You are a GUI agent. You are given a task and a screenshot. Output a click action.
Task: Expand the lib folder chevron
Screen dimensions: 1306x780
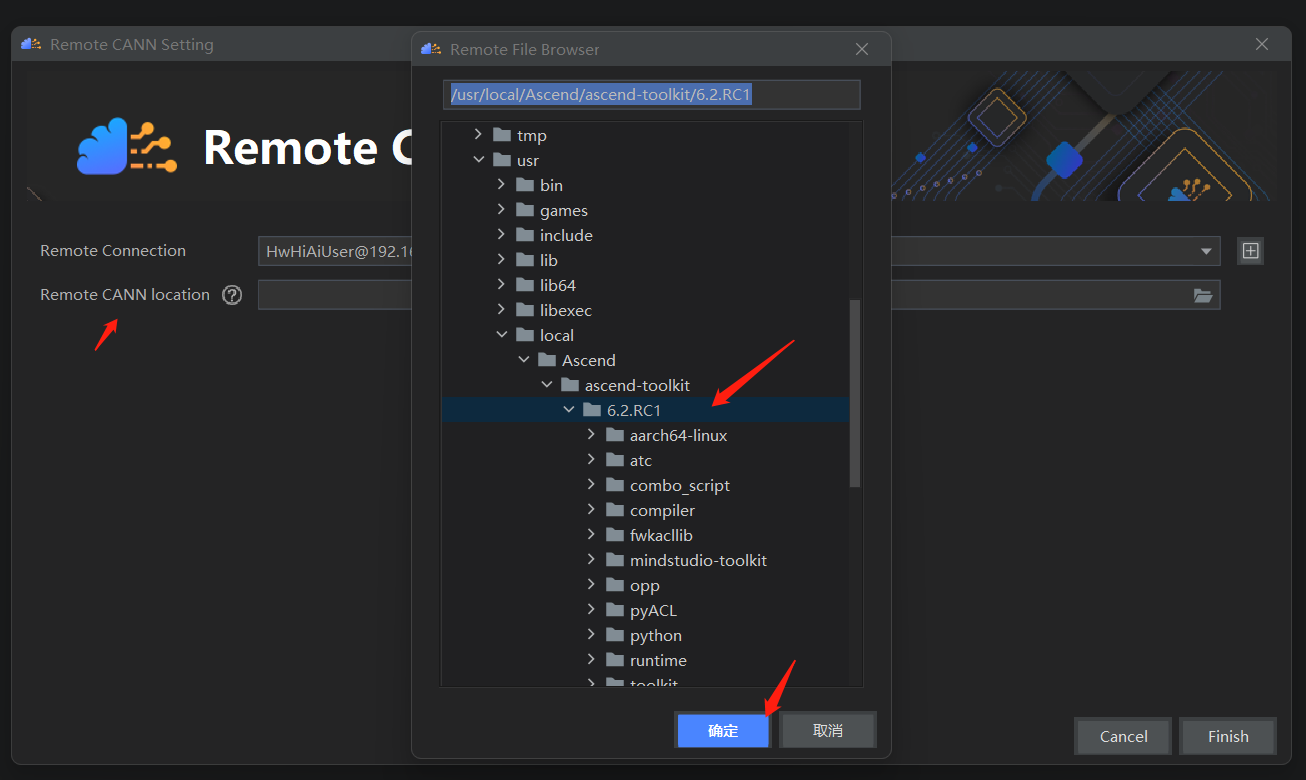501,260
